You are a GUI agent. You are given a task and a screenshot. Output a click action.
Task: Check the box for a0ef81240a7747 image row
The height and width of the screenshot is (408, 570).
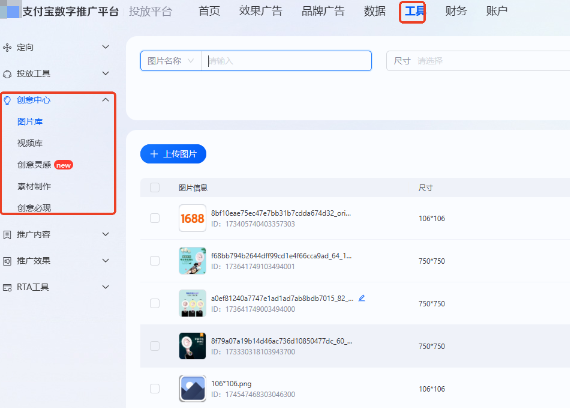point(155,303)
